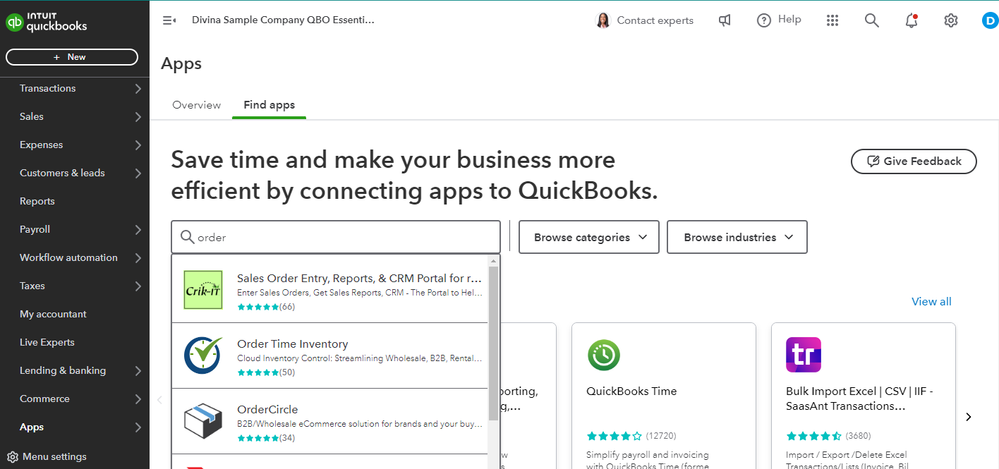Open Reports in the sidebar
Image resolution: width=999 pixels, height=469 pixels.
tap(37, 201)
